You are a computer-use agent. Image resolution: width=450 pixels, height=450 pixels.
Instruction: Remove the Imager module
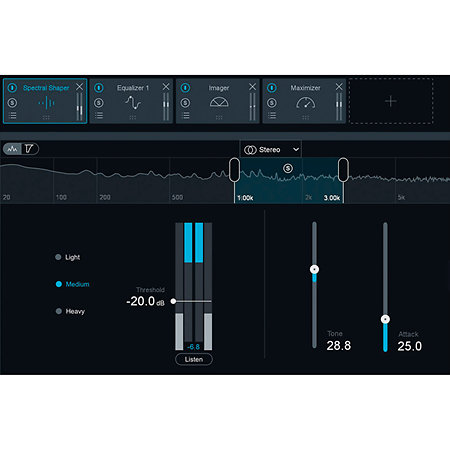click(x=253, y=87)
